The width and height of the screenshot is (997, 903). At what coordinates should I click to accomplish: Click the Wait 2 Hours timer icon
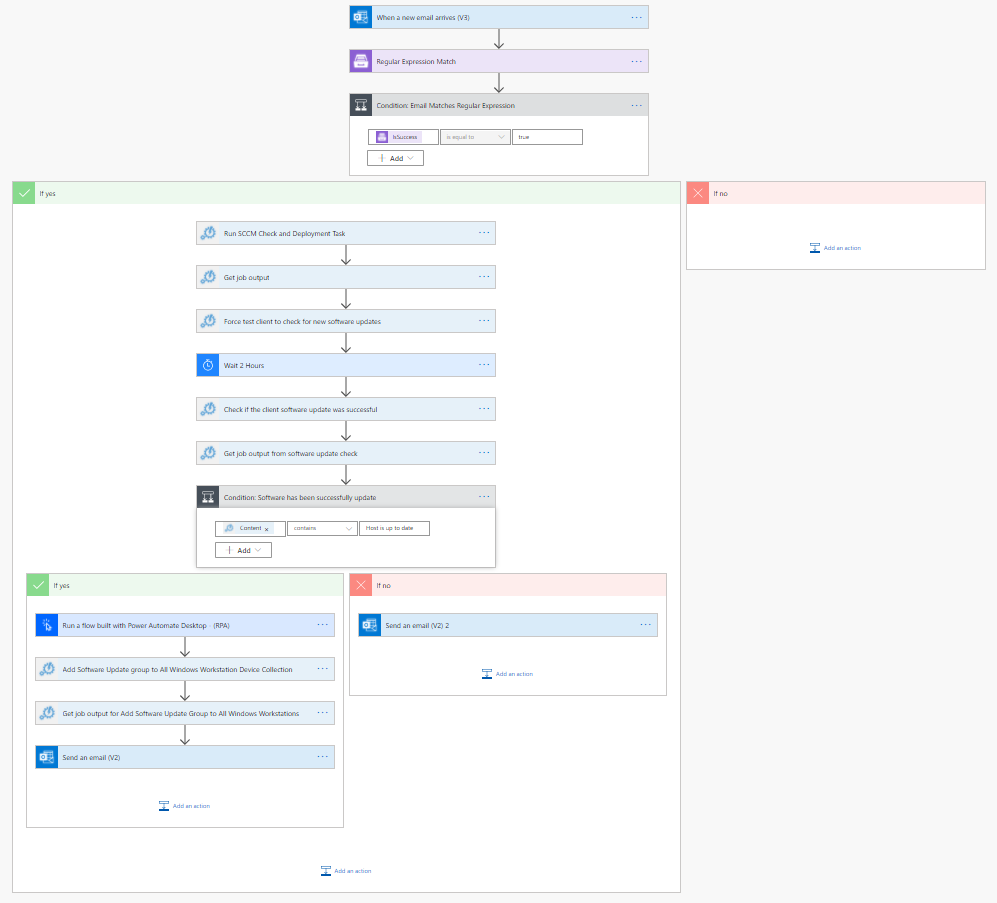207,365
